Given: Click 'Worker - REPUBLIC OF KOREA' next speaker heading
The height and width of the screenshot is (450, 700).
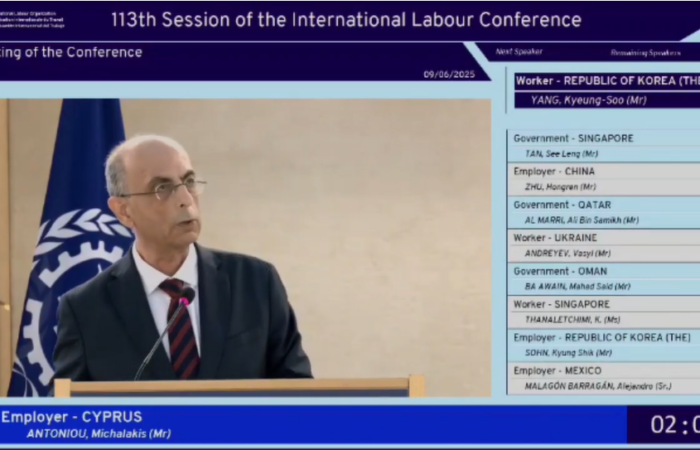Looking at the screenshot, I should click(x=607, y=81).
